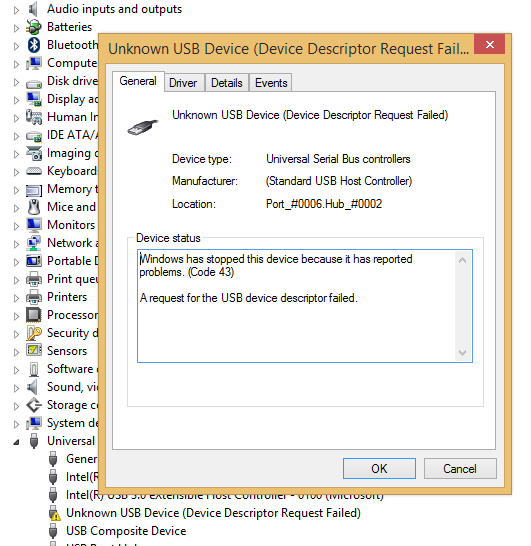The image size is (531, 546).
Task: Select the USB Composite Device entry
Action: click(x=126, y=531)
